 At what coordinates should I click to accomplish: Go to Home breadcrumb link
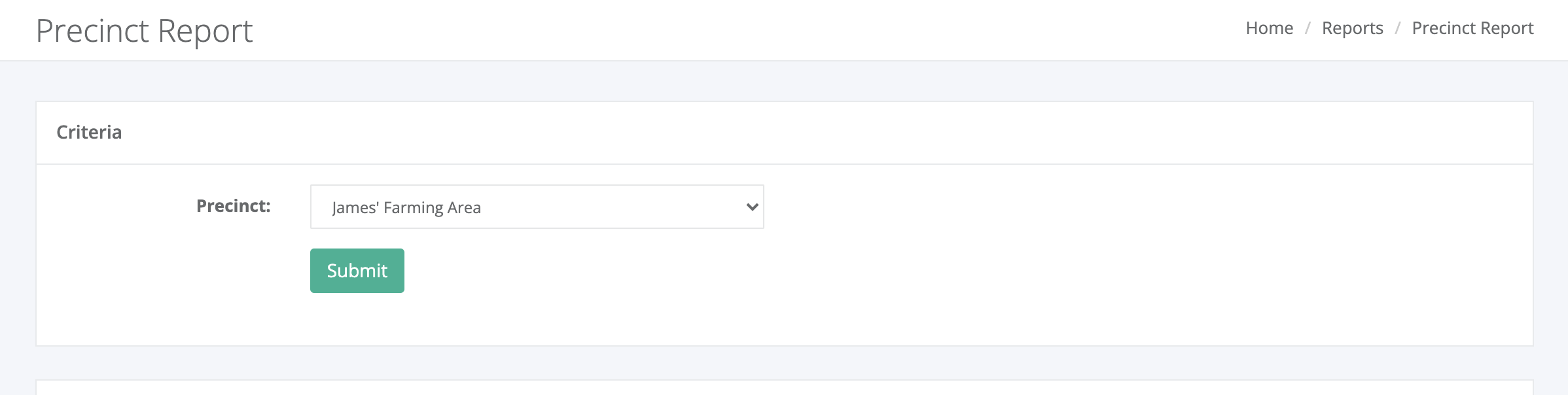[1269, 28]
